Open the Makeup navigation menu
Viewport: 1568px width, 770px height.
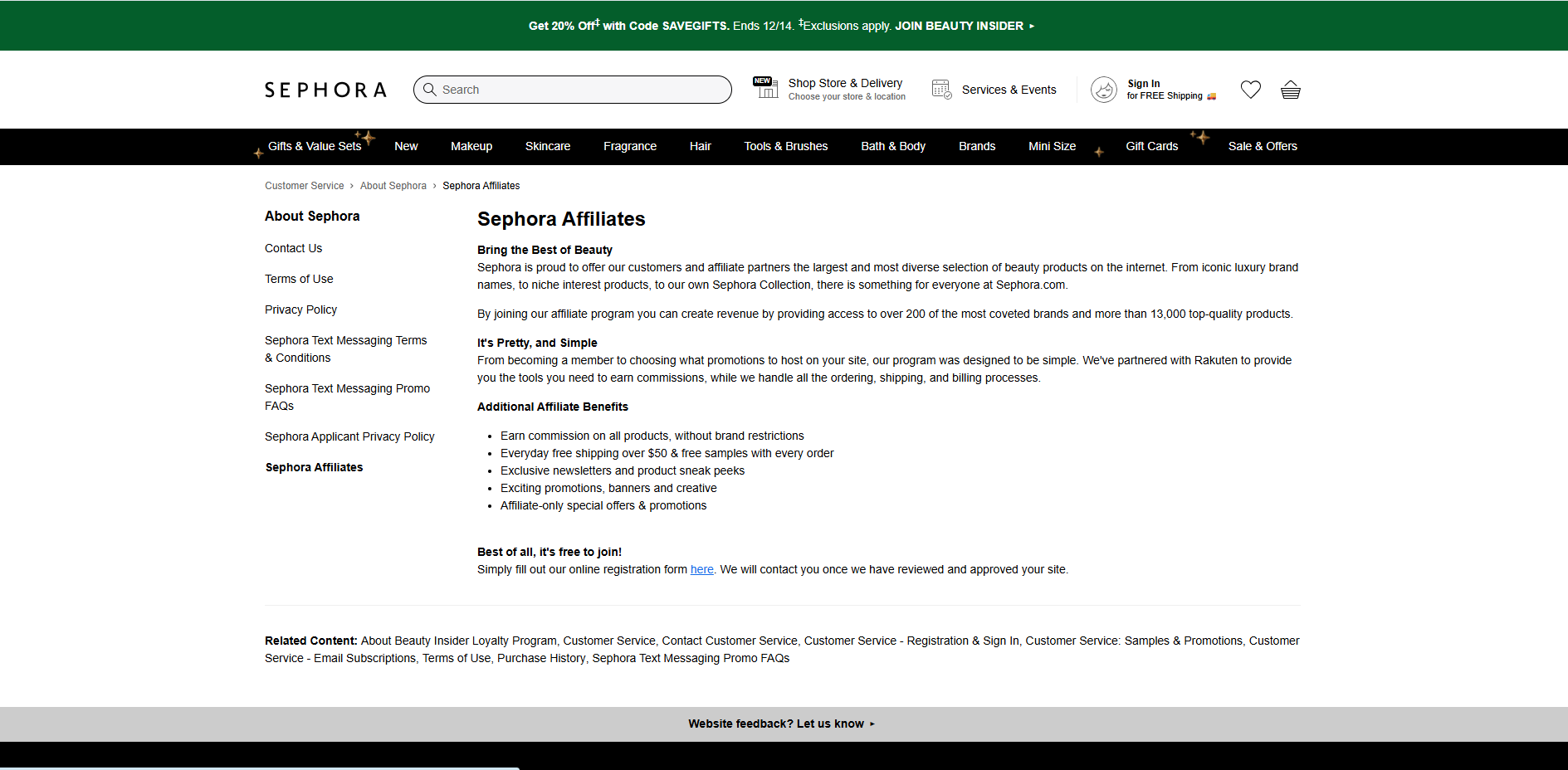pyautogui.click(x=471, y=147)
